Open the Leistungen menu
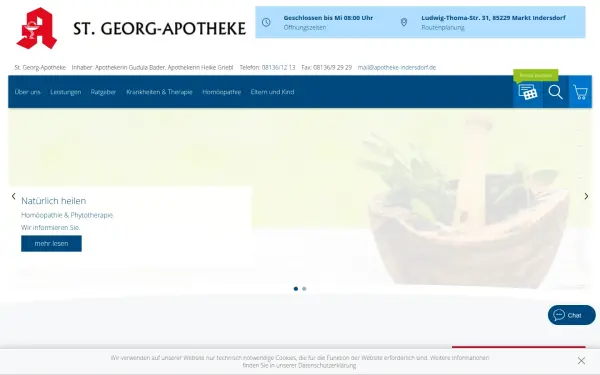The height and width of the screenshot is (375, 600). tap(65, 92)
